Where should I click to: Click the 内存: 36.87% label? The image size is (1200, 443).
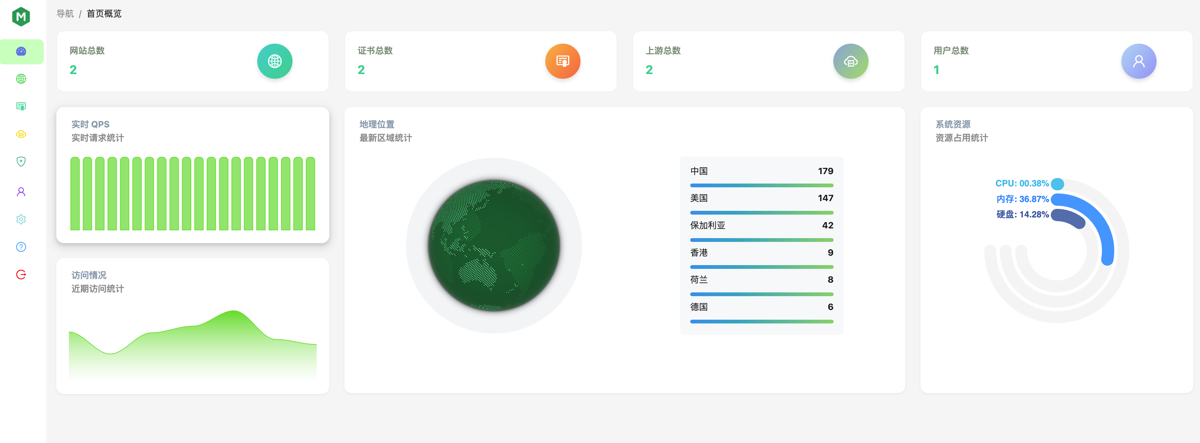point(1022,199)
